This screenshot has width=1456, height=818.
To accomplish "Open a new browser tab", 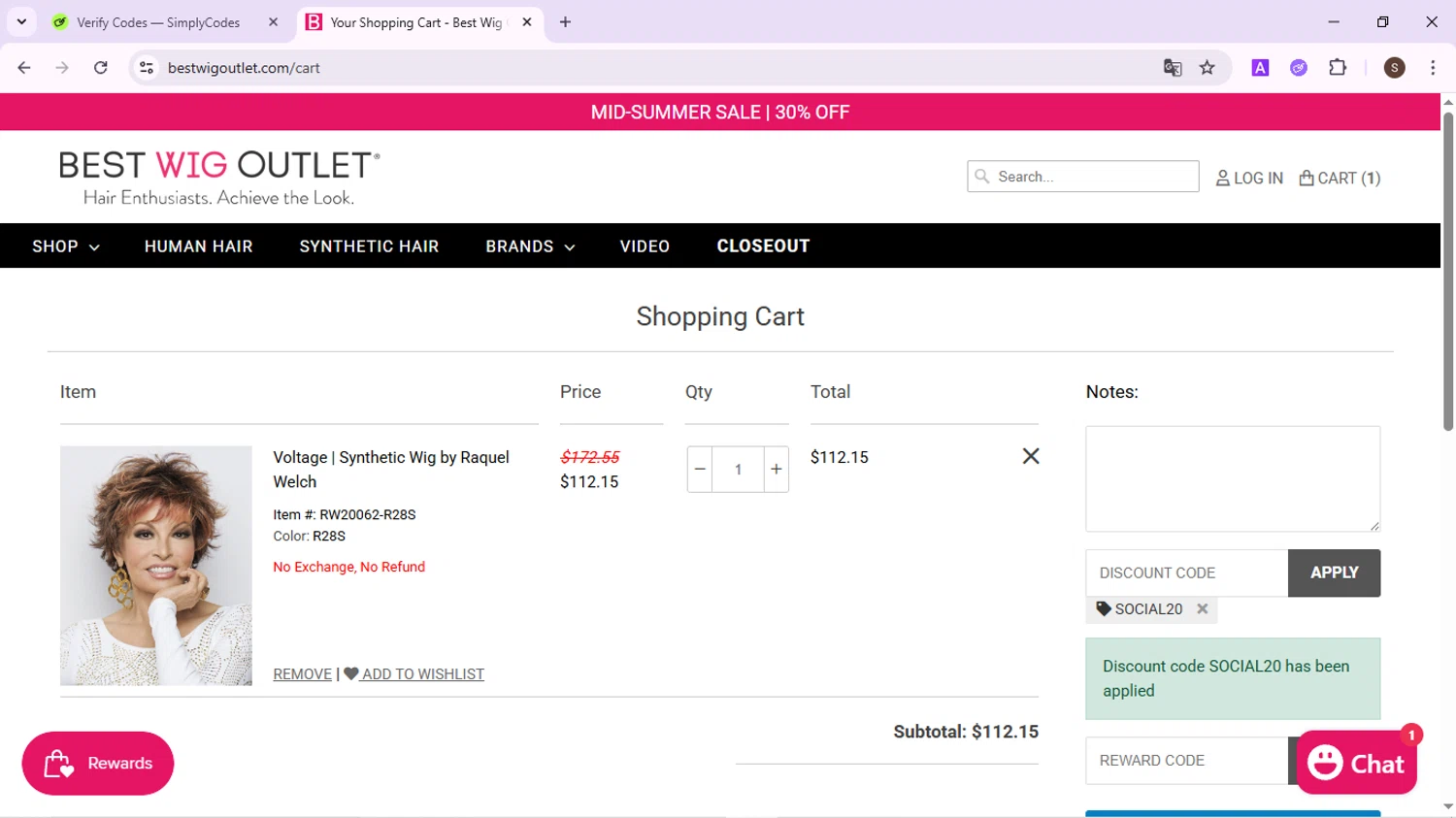I will tap(566, 22).
